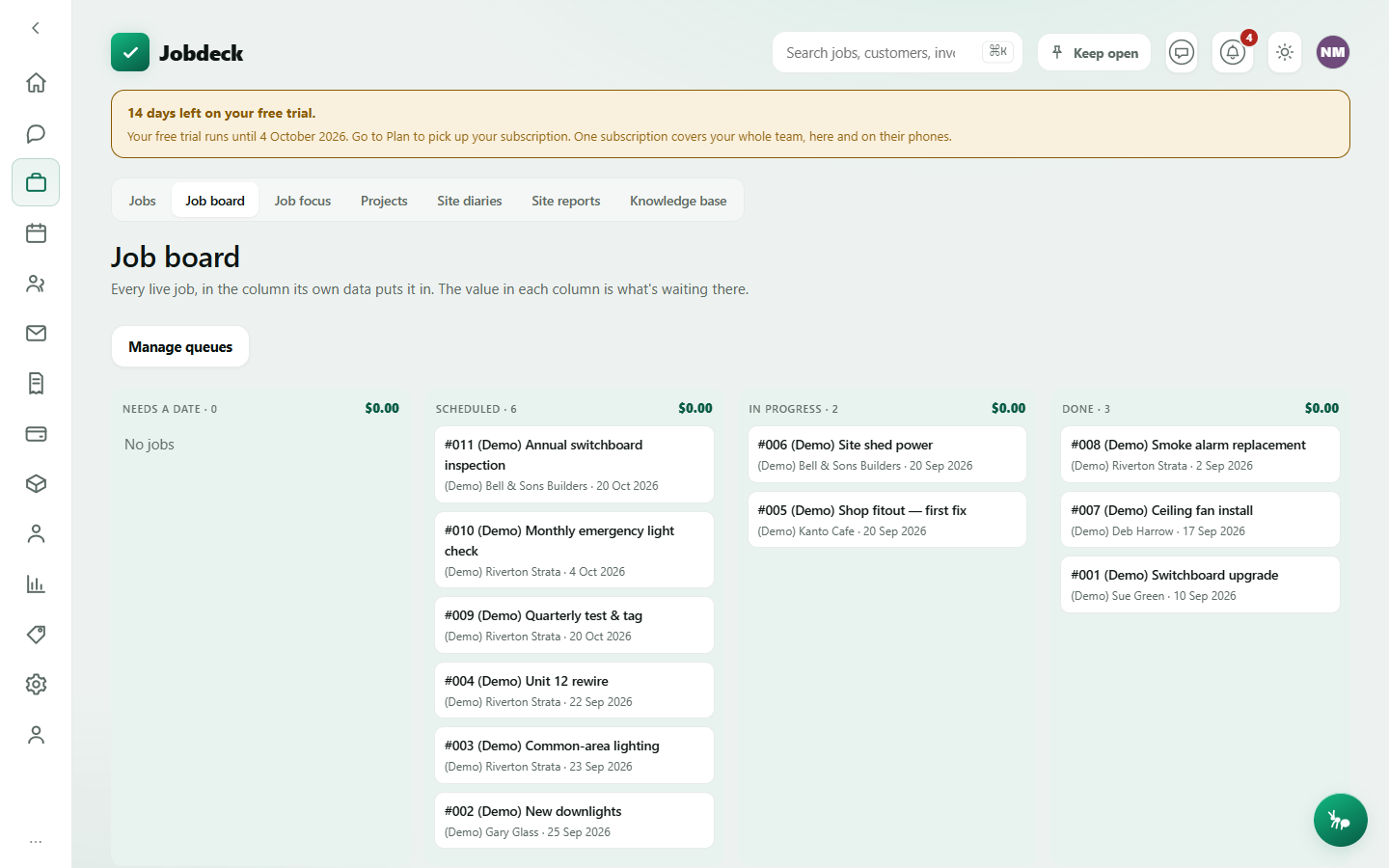This screenshot has width=1389, height=868.
Task: Open the Site reports tab
Action: [x=566, y=201]
